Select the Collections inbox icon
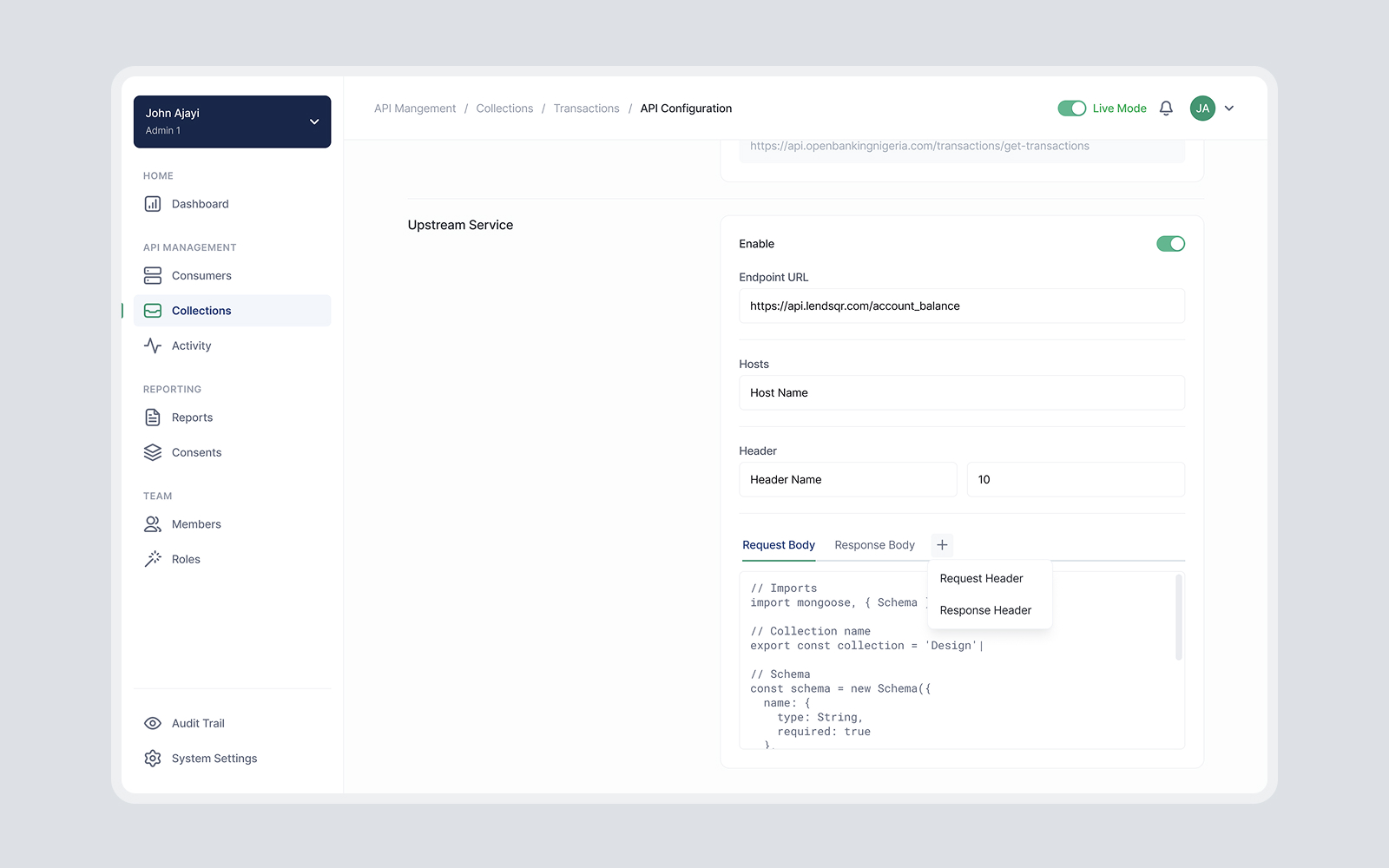Viewport: 1389px width, 868px height. point(153,310)
